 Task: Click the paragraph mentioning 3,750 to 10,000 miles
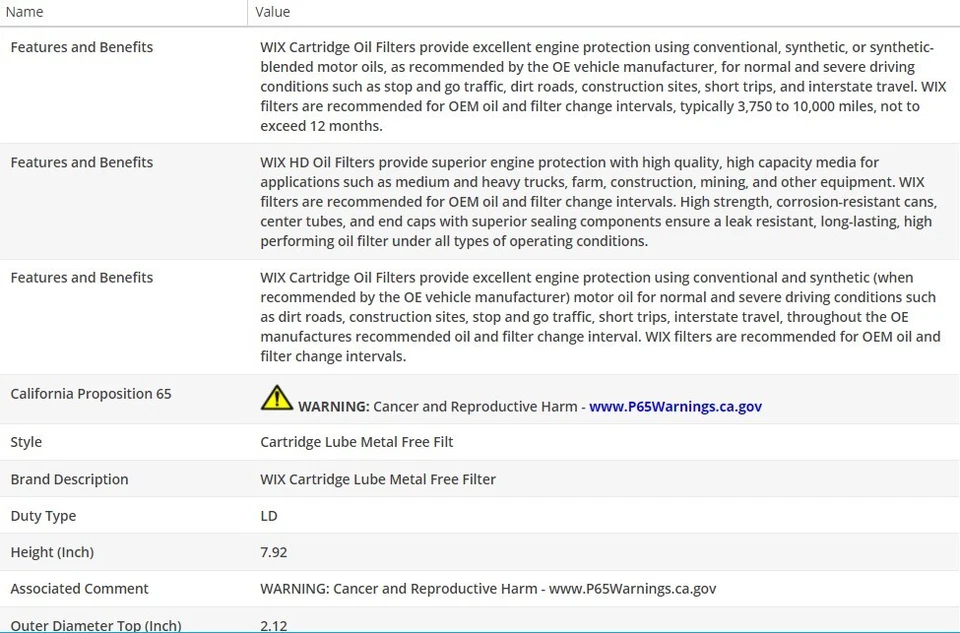click(x=603, y=86)
